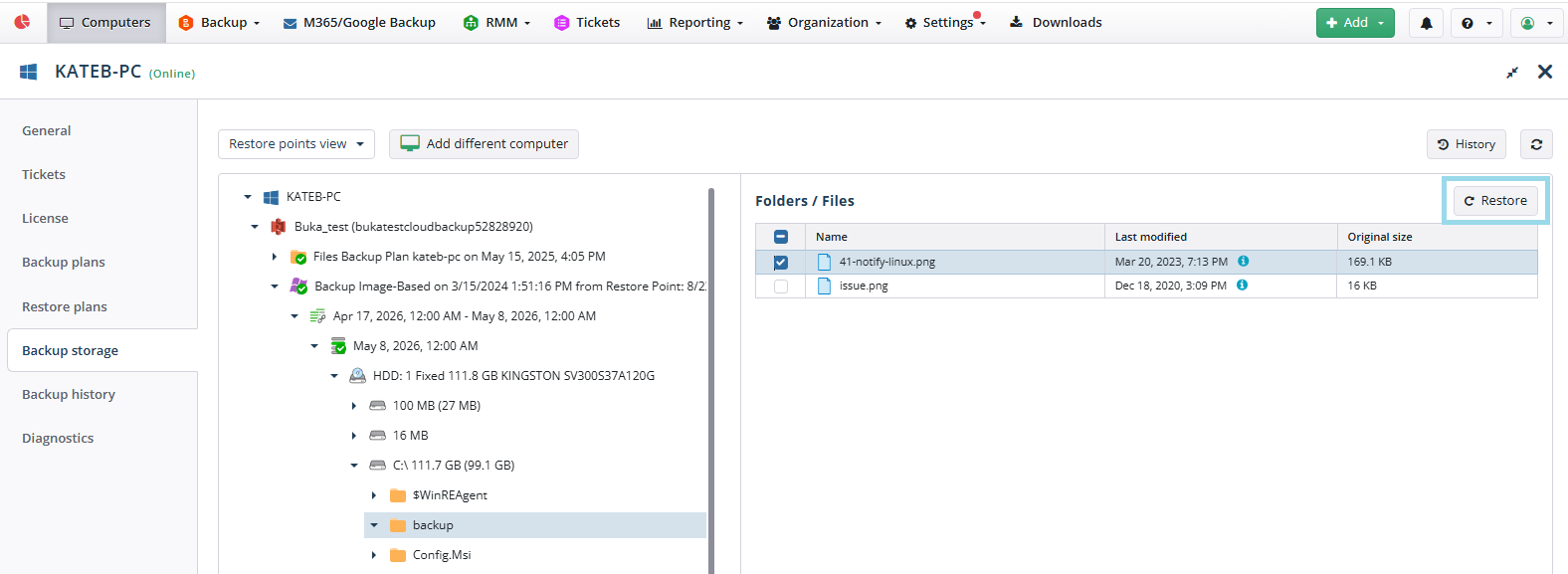Screen dimensions: 1568x574
Task: Click the refresh icon next to History
Action: point(1536,144)
